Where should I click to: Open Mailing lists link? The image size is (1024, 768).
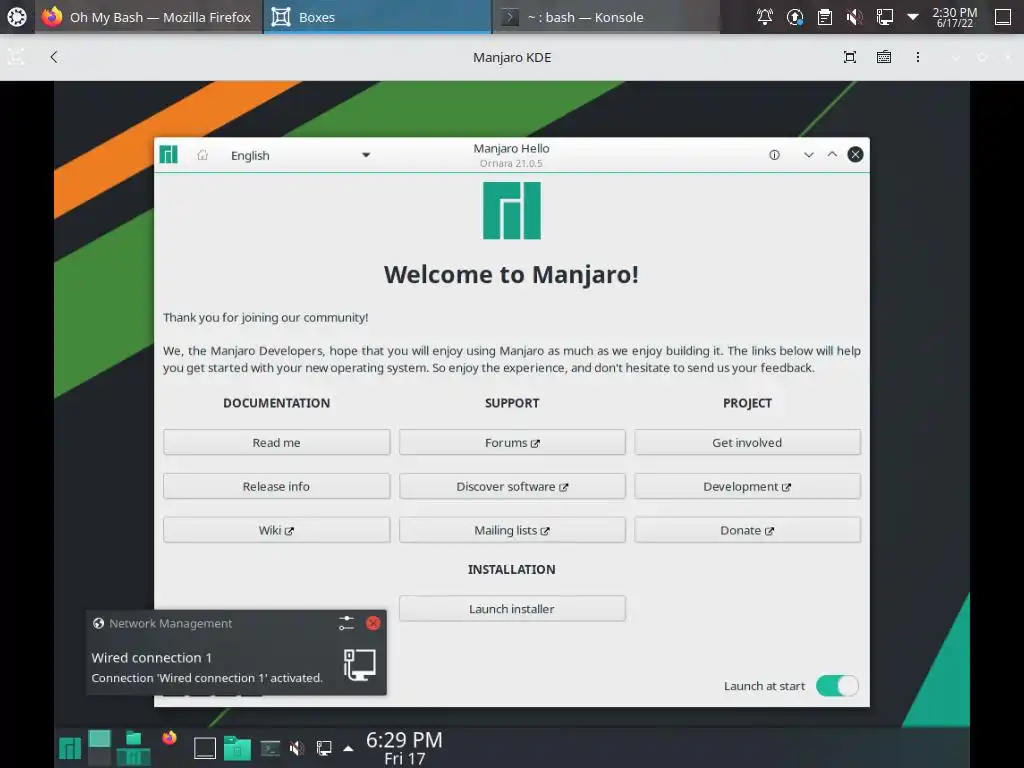tap(512, 530)
